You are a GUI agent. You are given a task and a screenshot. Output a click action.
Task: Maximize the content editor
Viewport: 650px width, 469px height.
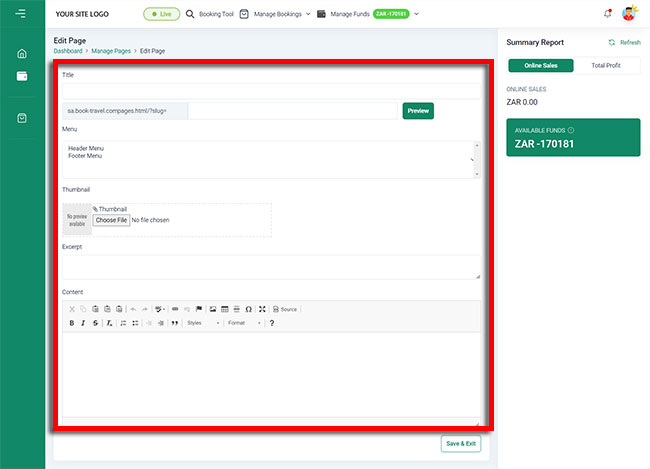[261, 309]
